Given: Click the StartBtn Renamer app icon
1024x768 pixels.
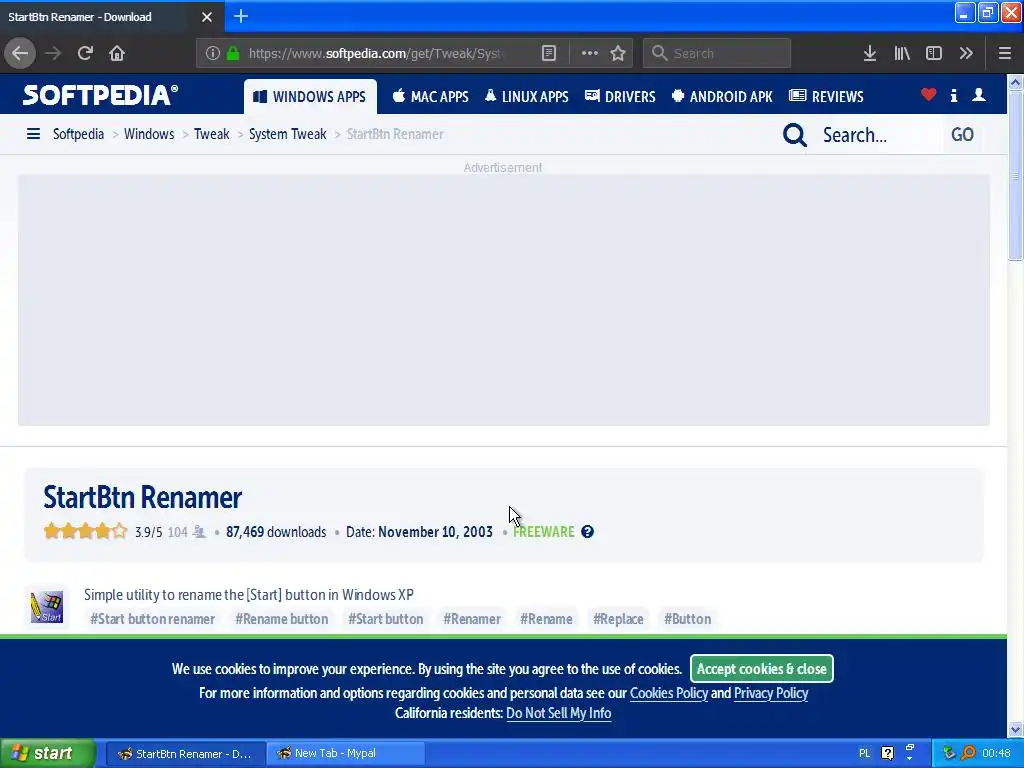Looking at the screenshot, I should click(46, 606).
